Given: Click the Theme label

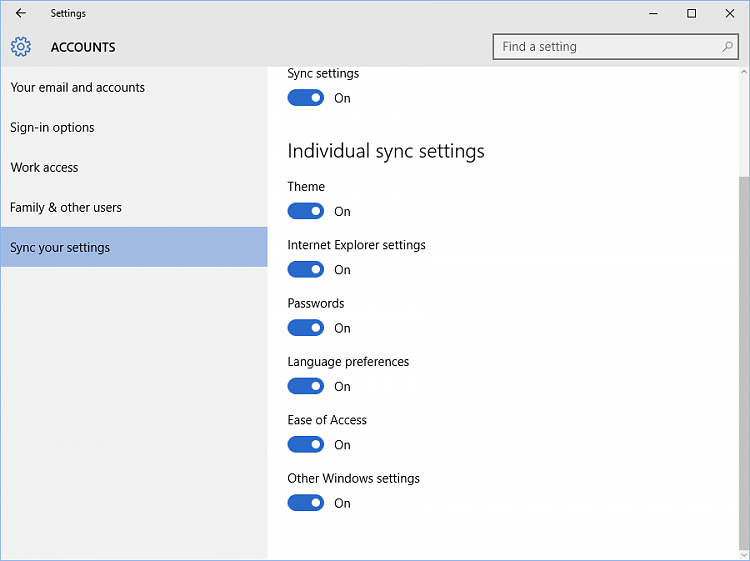Looking at the screenshot, I should (306, 187).
